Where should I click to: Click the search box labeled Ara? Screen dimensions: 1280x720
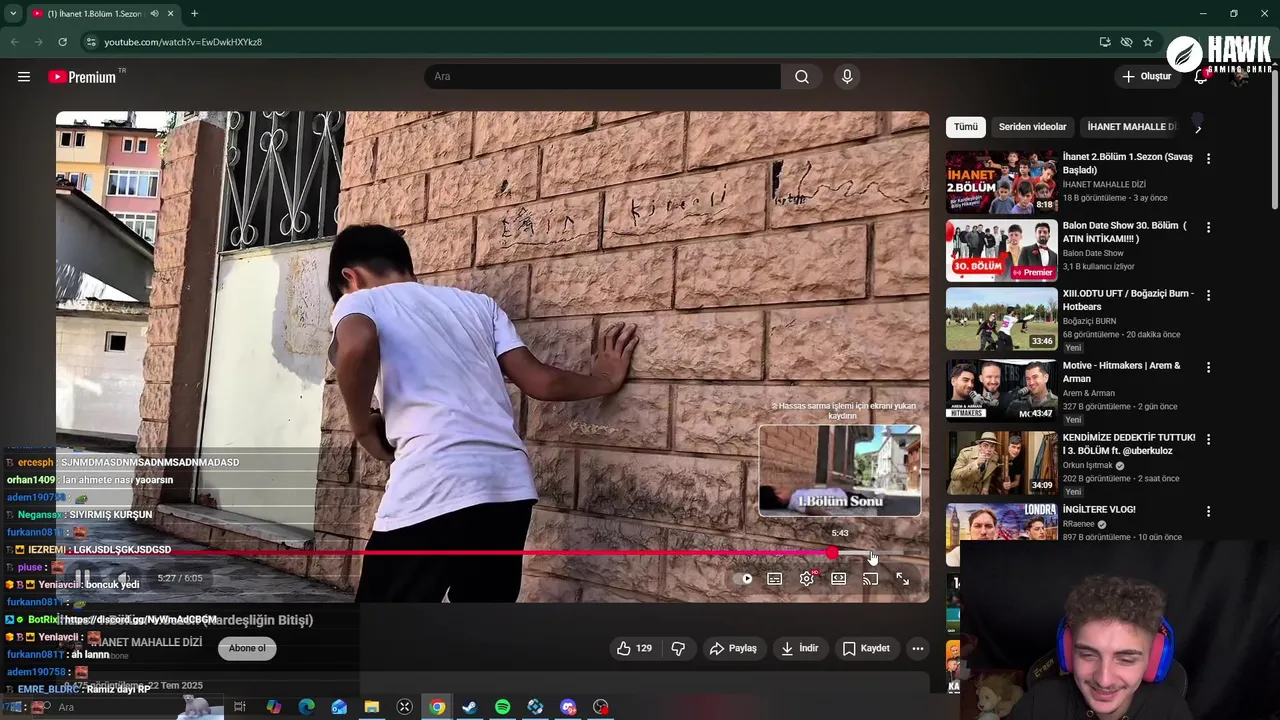point(603,77)
